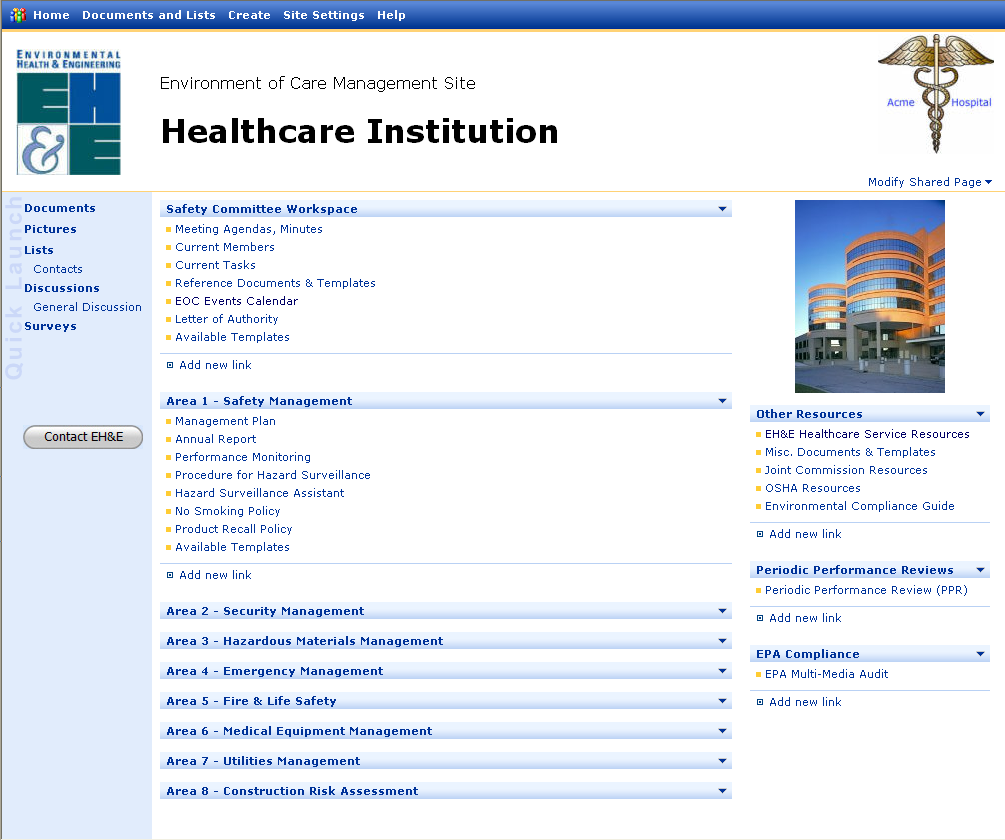Open Contacts list in Quick Launch
Screen dimensions: 1005x840
[x=58, y=269]
